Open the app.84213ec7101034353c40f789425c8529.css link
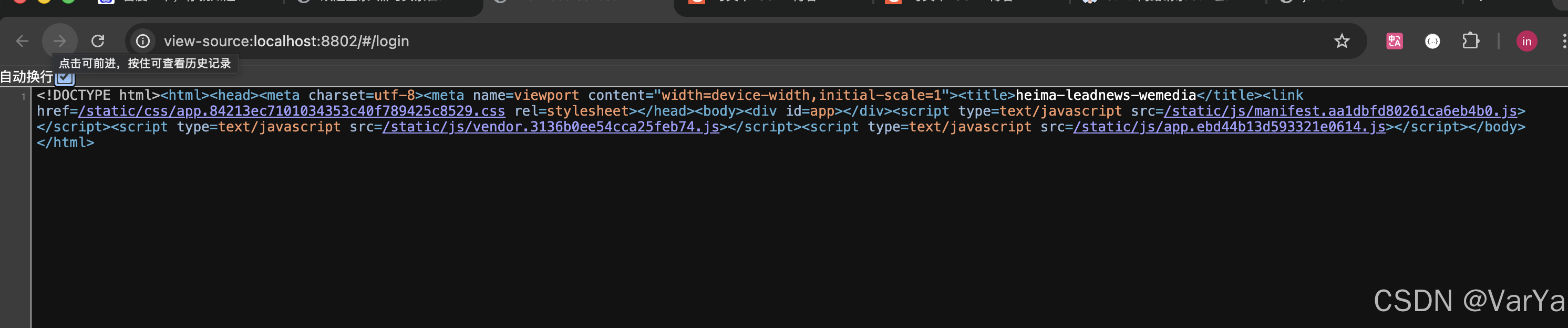The width and height of the screenshot is (1568, 328). point(292,111)
